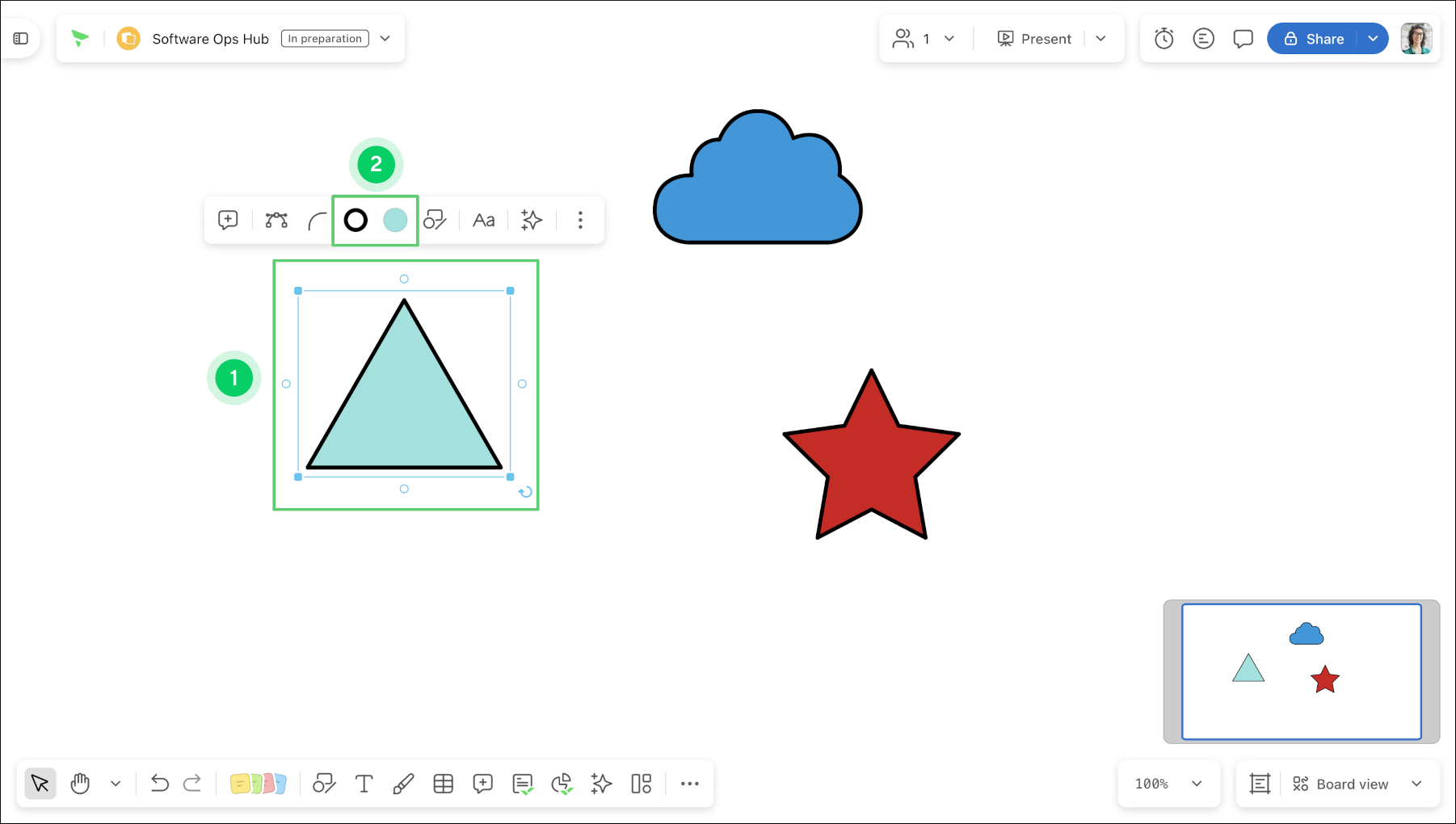Image resolution: width=1456 pixels, height=824 pixels.
Task: Expand the Present options chevron
Action: tap(1100, 39)
